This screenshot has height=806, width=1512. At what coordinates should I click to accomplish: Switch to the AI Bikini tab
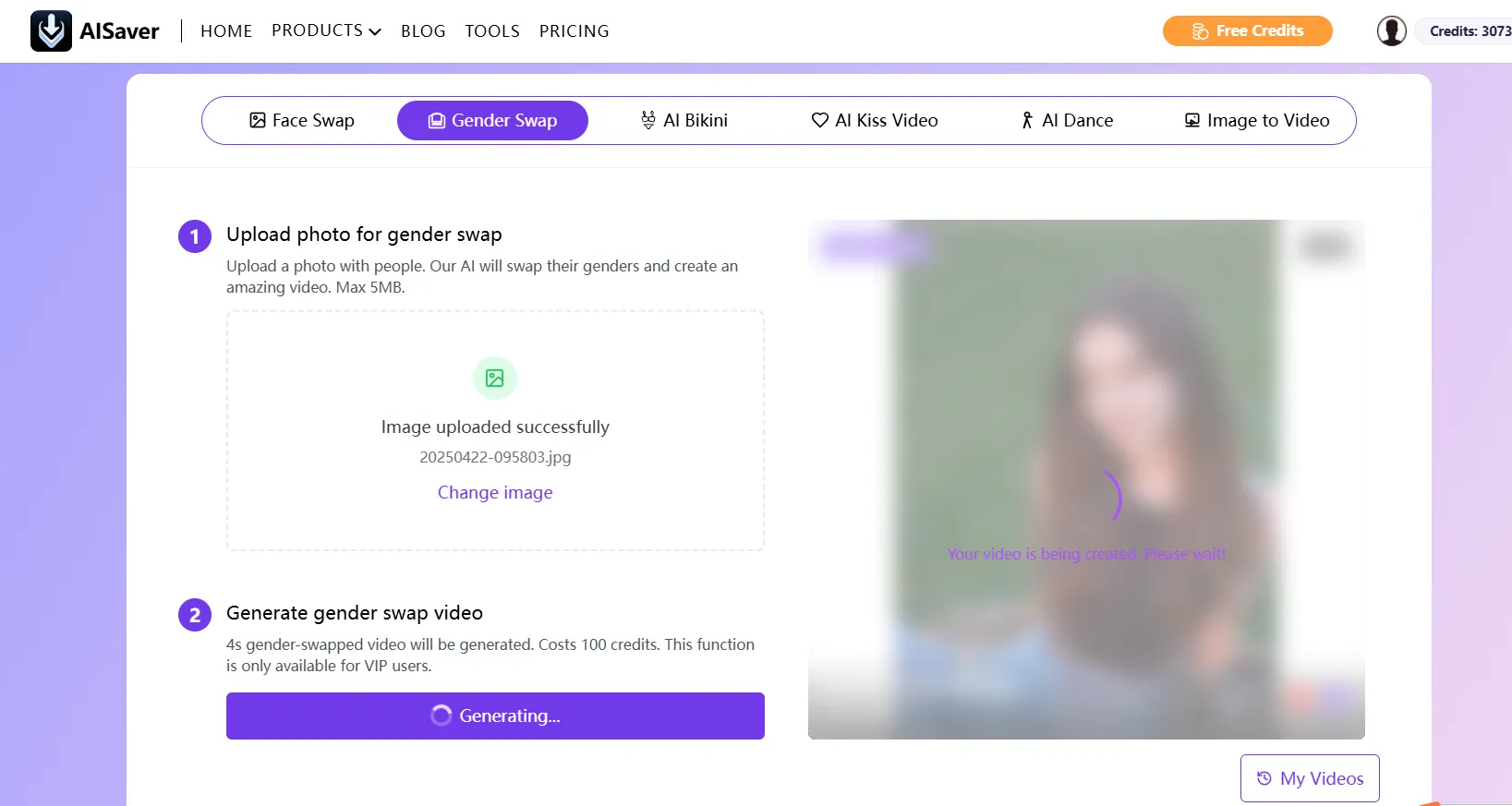[x=684, y=120]
